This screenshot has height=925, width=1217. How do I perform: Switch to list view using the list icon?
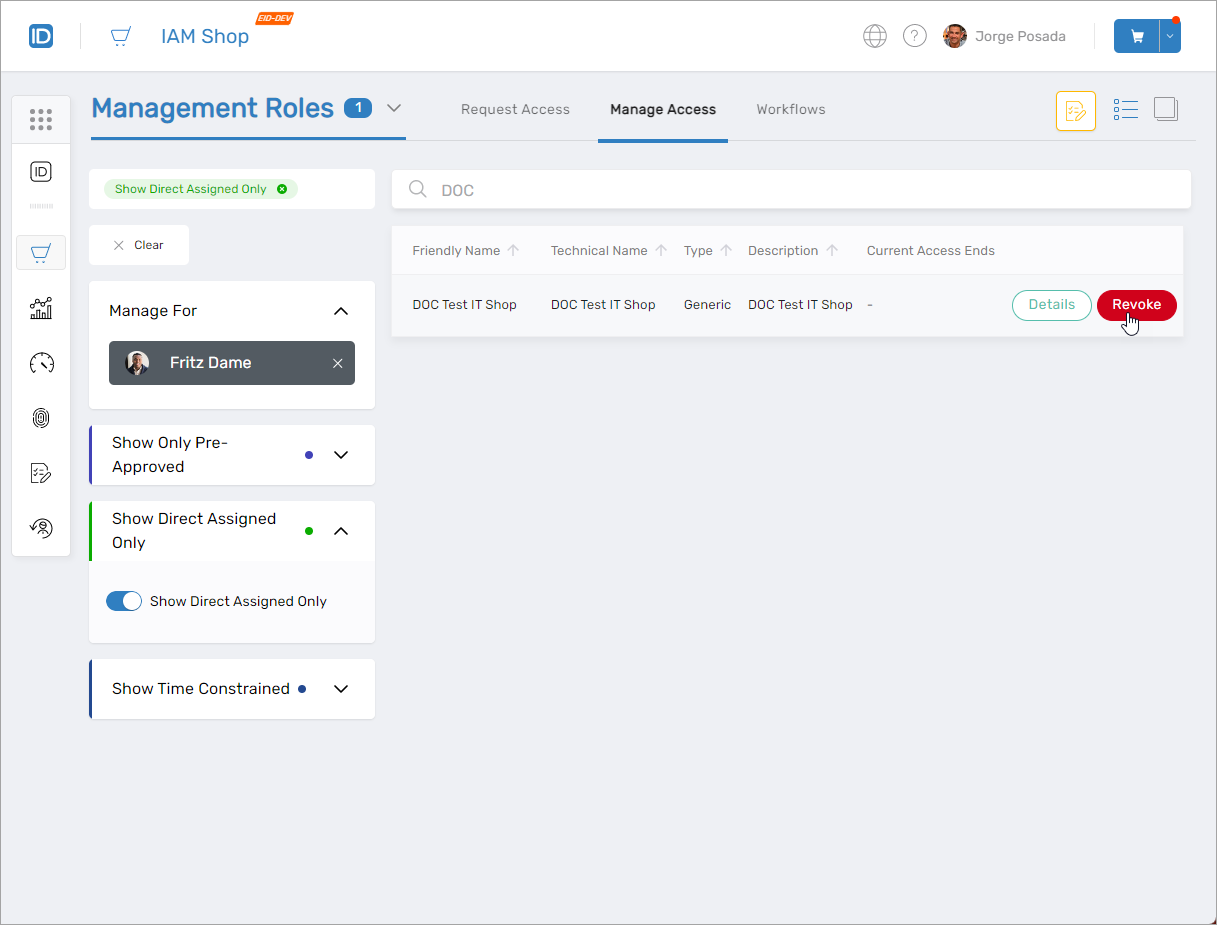click(1126, 109)
